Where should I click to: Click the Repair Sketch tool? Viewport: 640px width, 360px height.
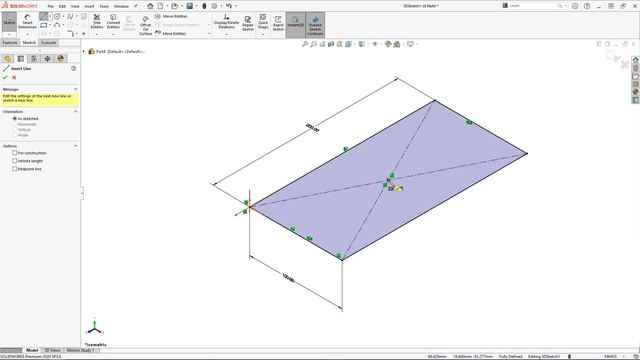coord(248,23)
